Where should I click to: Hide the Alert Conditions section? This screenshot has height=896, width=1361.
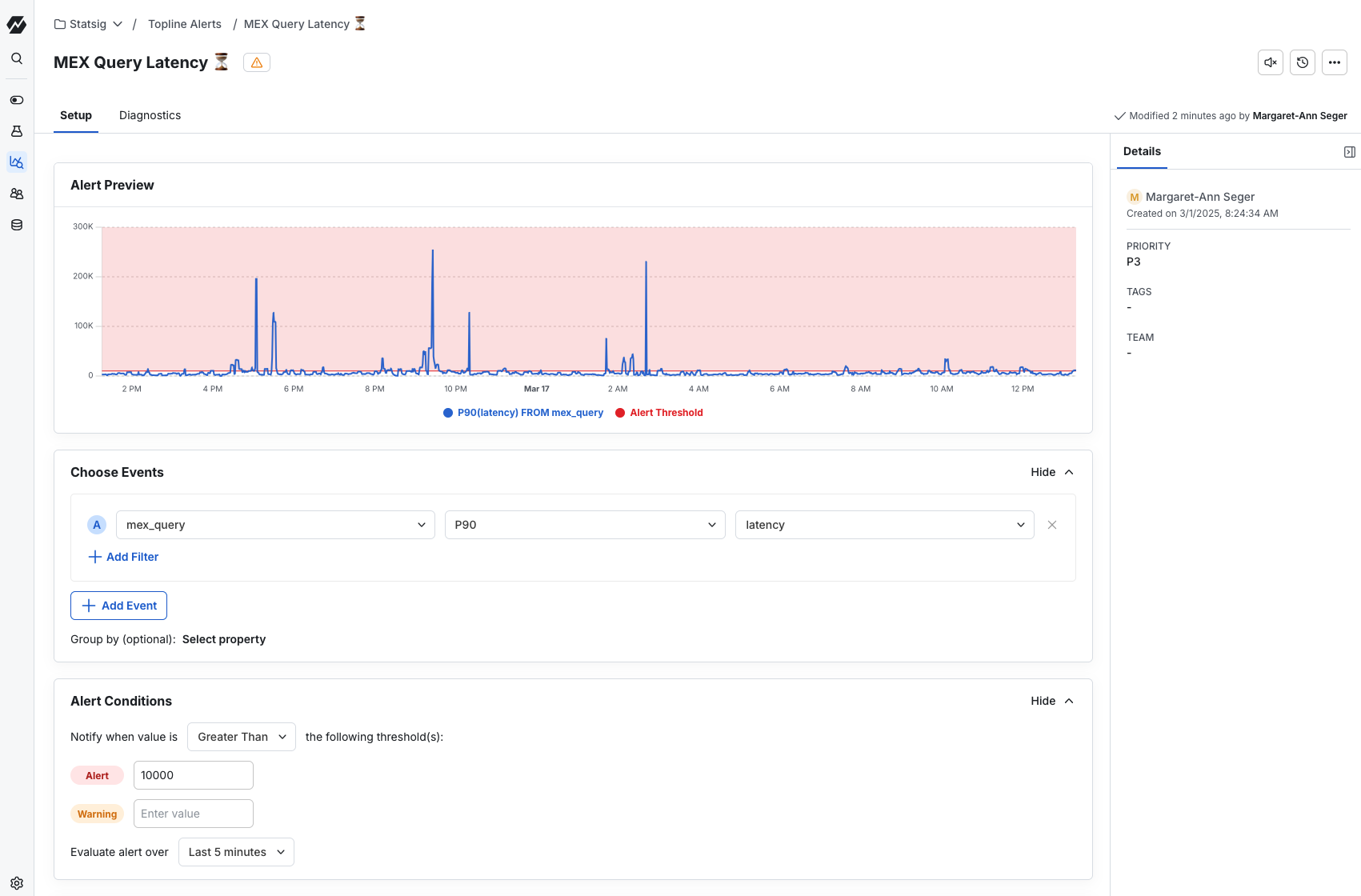(x=1052, y=701)
